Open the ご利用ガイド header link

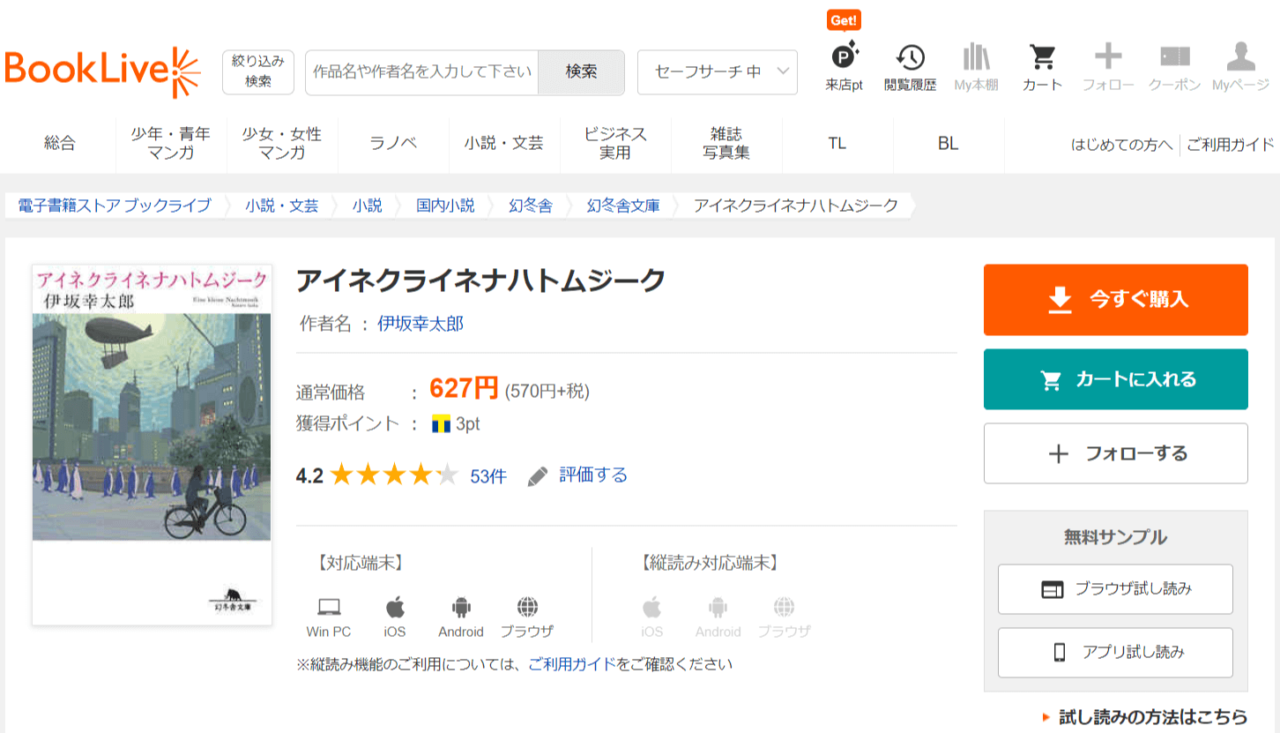point(1231,144)
